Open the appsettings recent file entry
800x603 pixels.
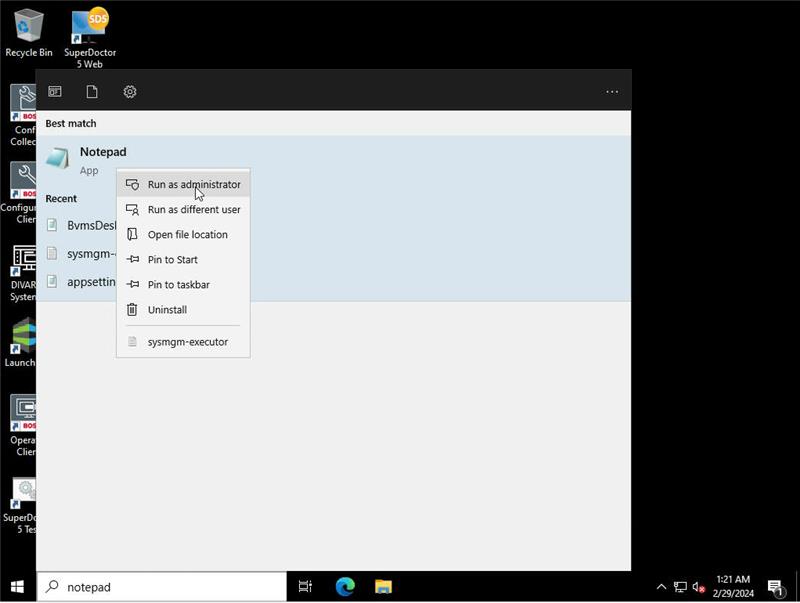click(x=85, y=282)
